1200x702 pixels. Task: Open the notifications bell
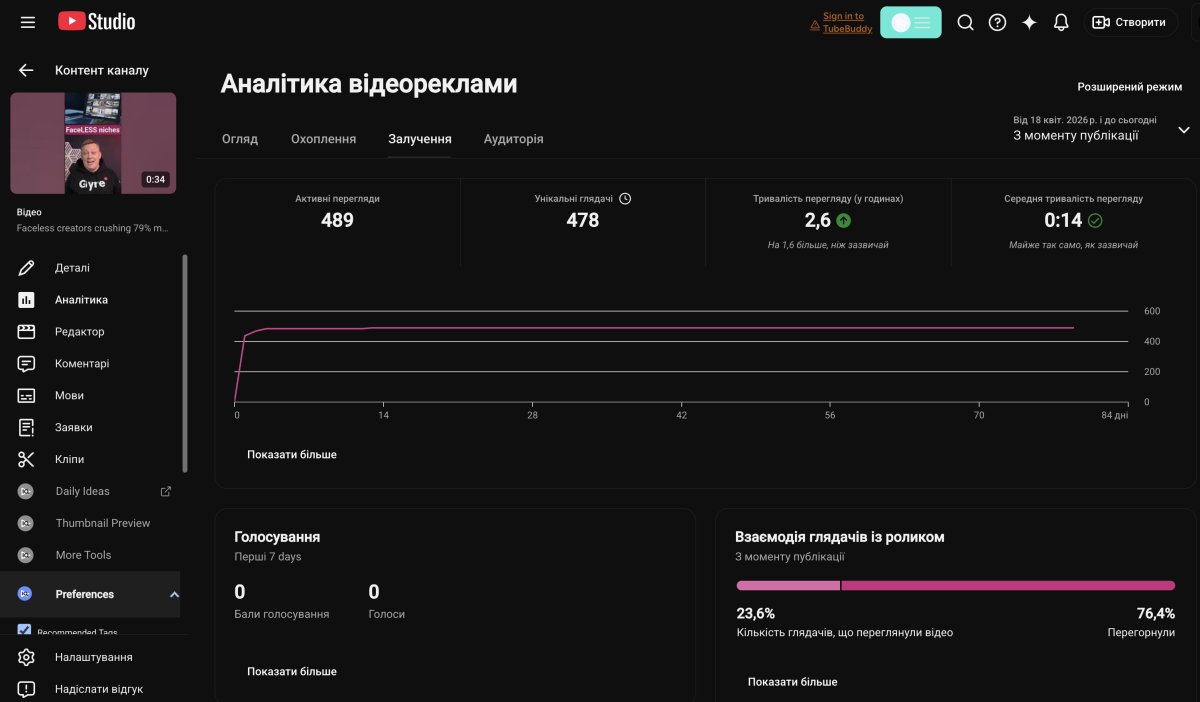click(x=1061, y=22)
